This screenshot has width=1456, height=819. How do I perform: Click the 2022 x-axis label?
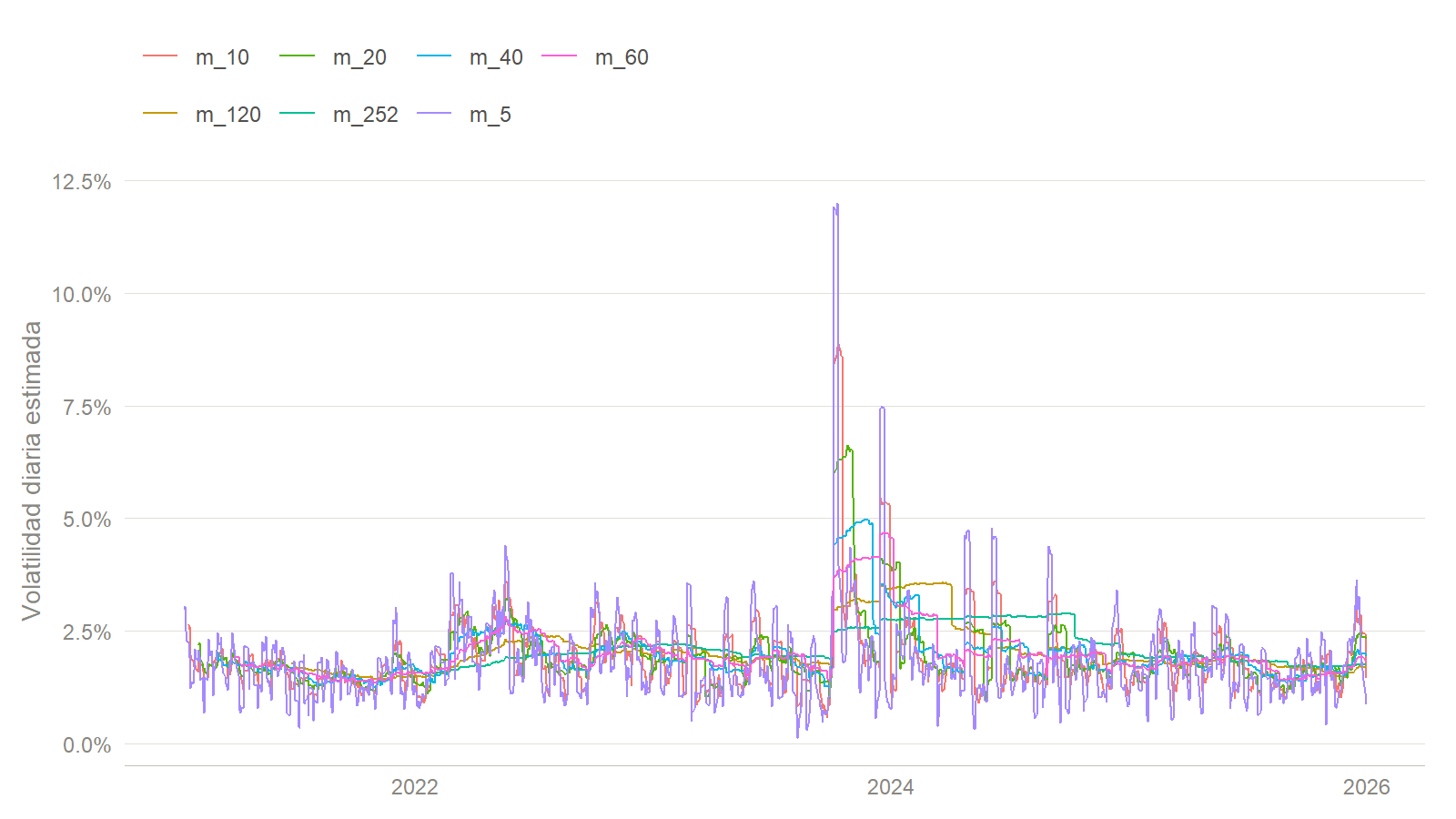(415, 787)
